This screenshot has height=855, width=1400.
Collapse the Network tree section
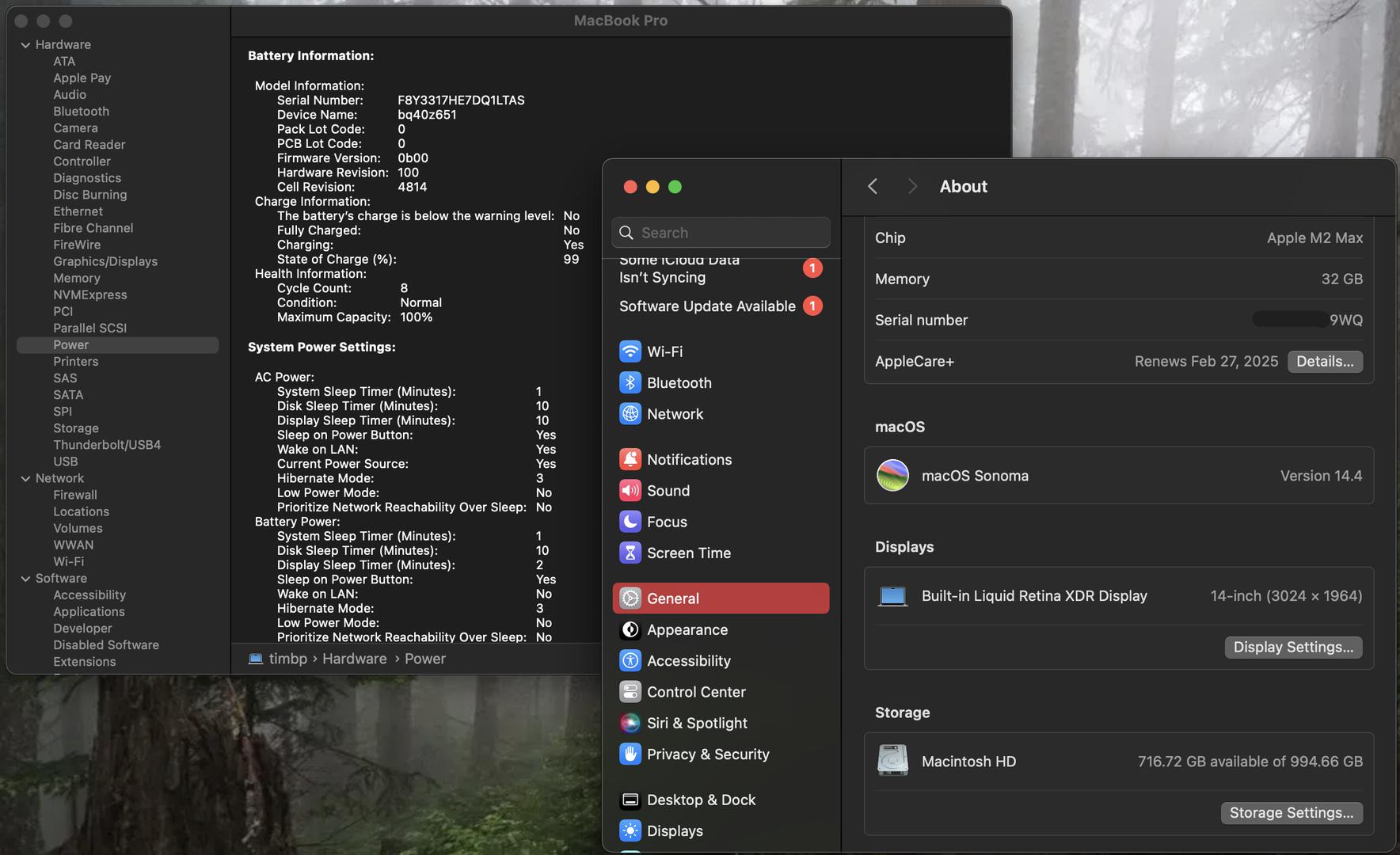click(x=25, y=479)
